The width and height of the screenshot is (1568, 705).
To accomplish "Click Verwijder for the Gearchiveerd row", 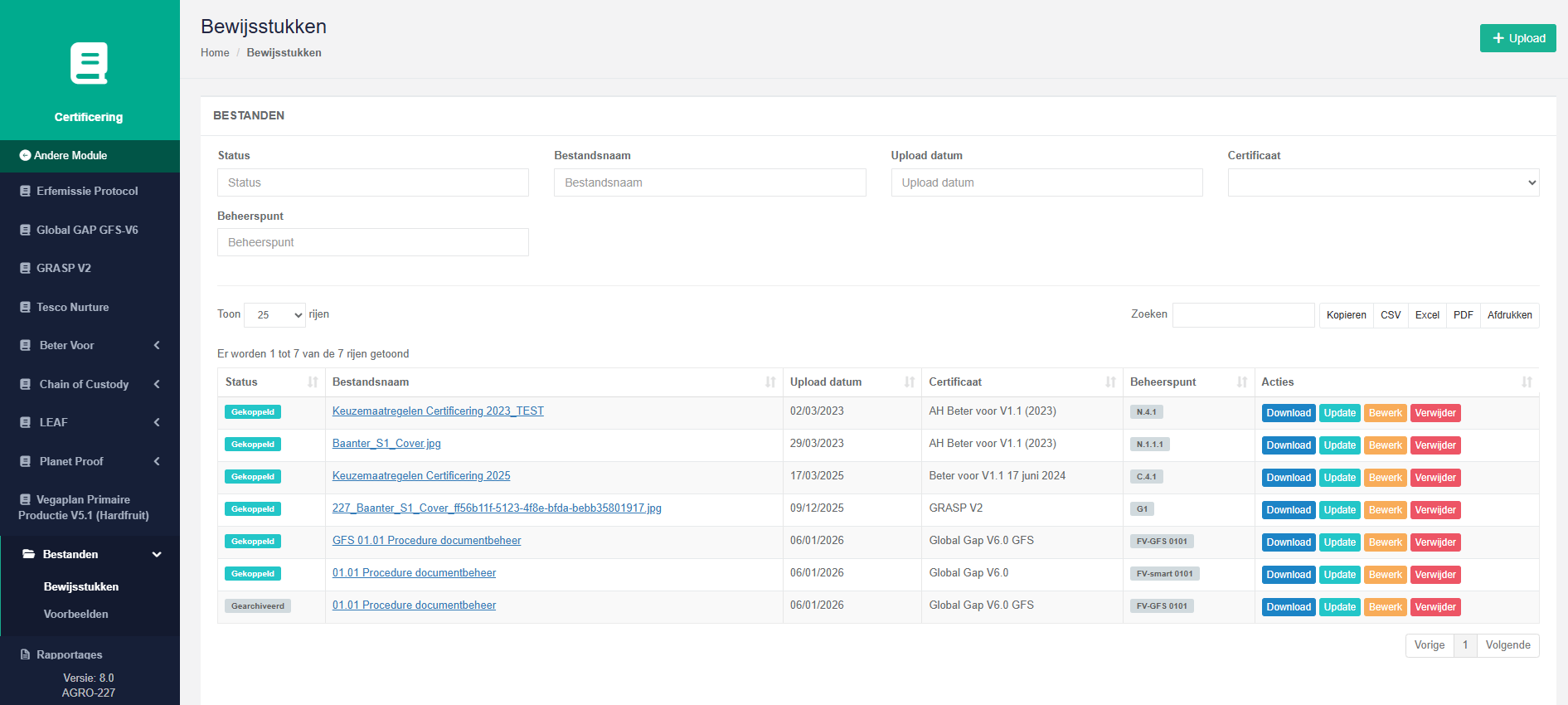I will tap(1435, 607).
